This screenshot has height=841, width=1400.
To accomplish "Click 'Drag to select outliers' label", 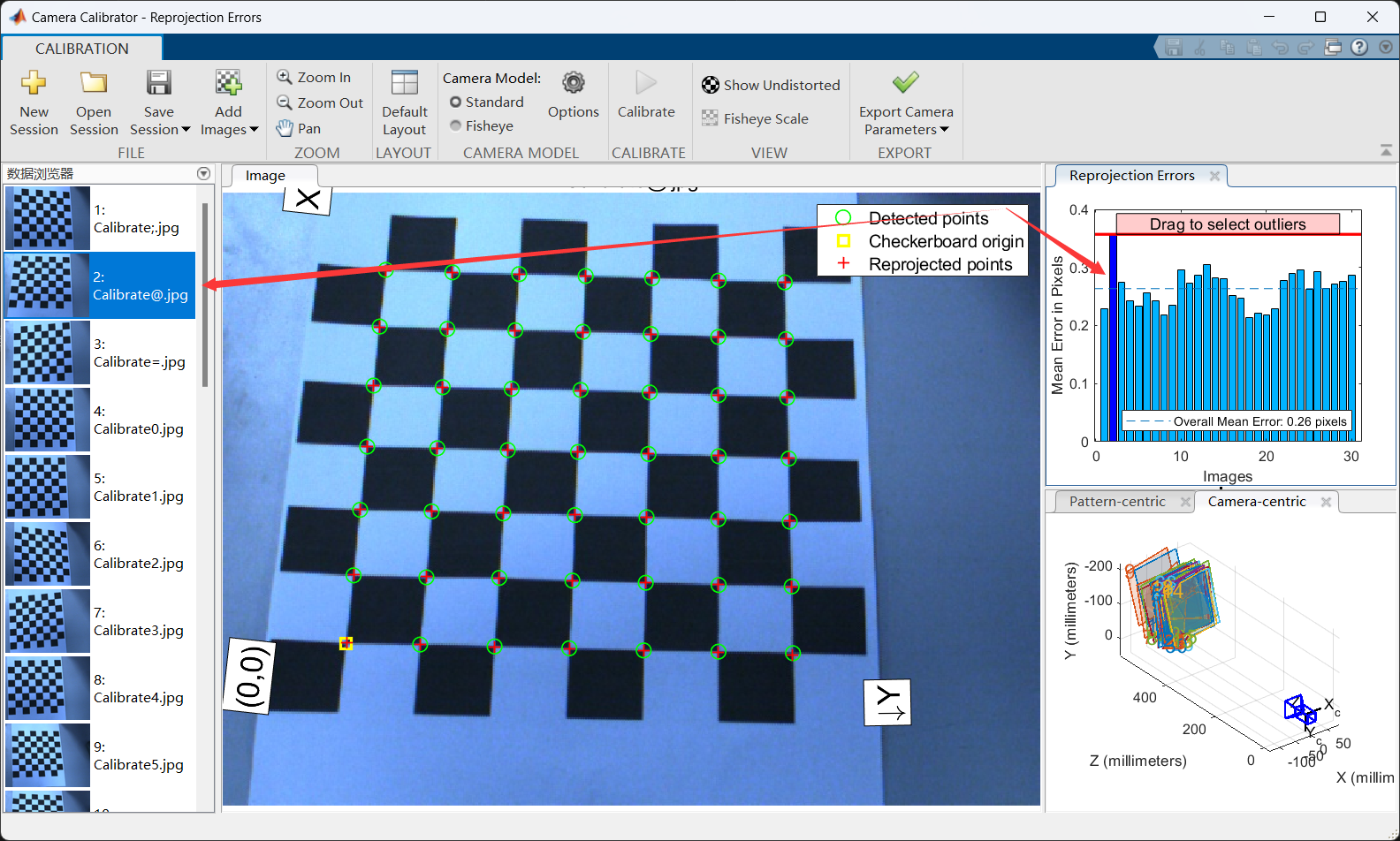I will pyautogui.click(x=1228, y=224).
